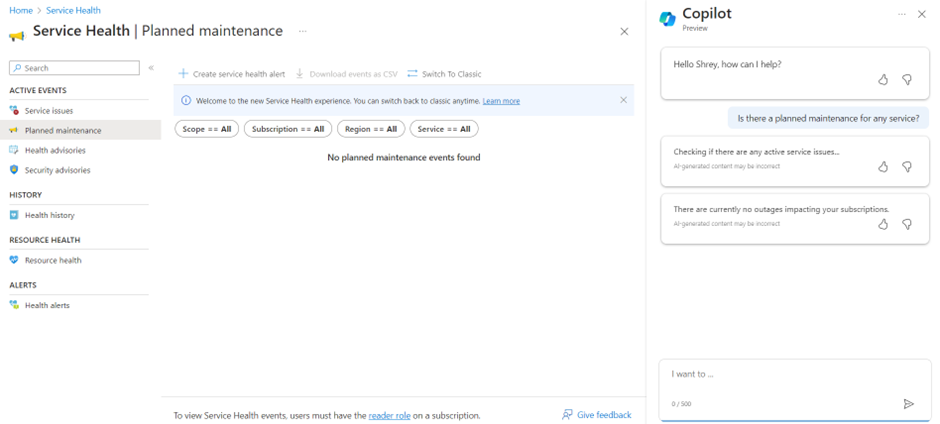Image resolution: width=940 pixels, height=424 pixels.
Task: Click the info icon in banner
Action: (186, 101)
